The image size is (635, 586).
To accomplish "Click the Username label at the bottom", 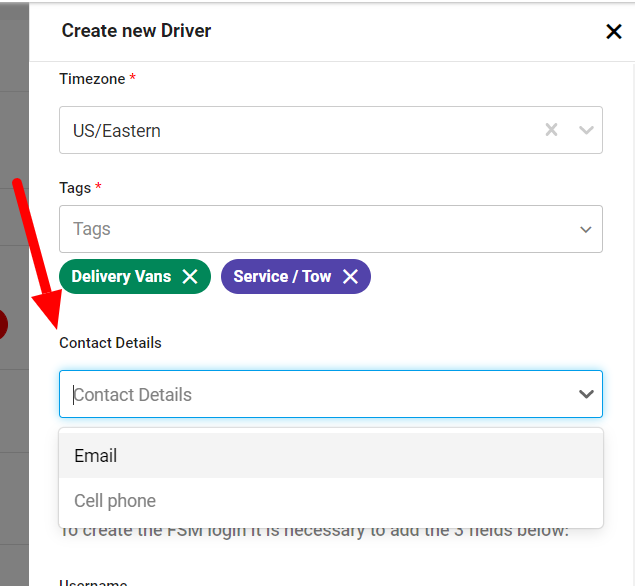I will [x=93, y=582].
